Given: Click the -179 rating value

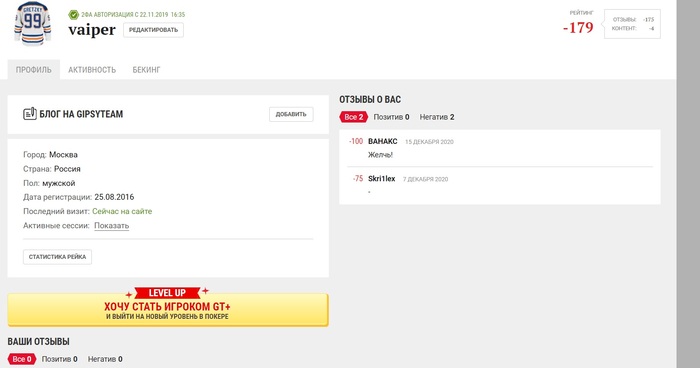Looking at the screenshot, I should click(578, 28).
